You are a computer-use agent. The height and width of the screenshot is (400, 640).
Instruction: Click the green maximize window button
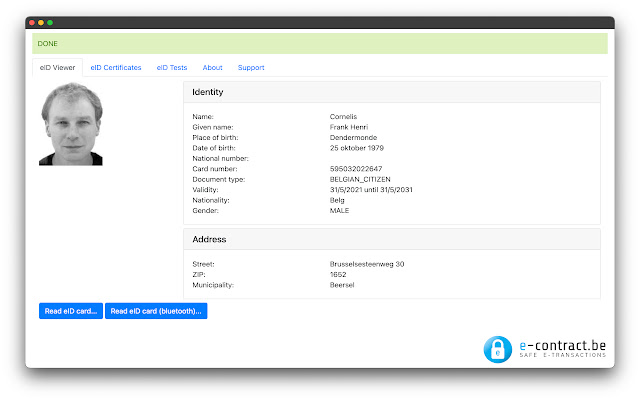pos(50,22)
